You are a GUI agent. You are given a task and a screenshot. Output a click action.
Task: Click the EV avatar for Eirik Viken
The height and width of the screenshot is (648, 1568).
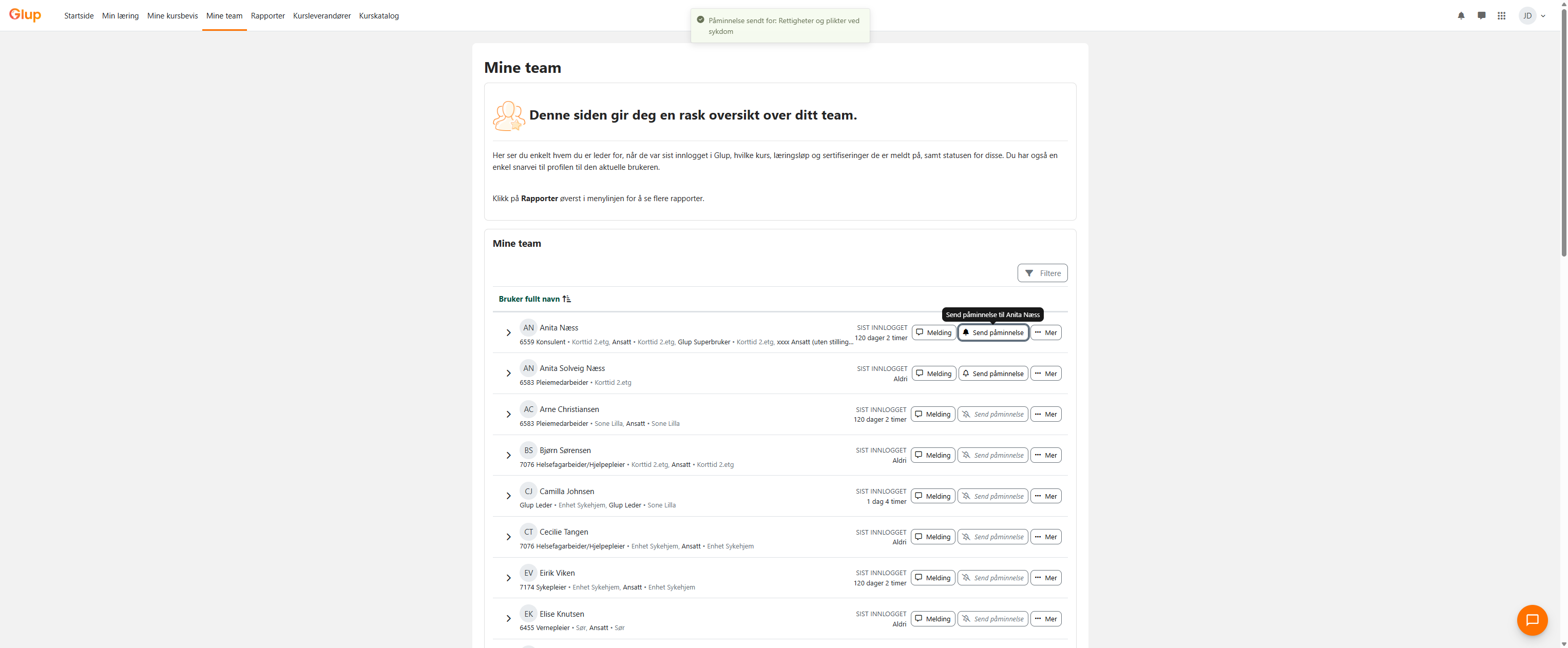[528, 573]
